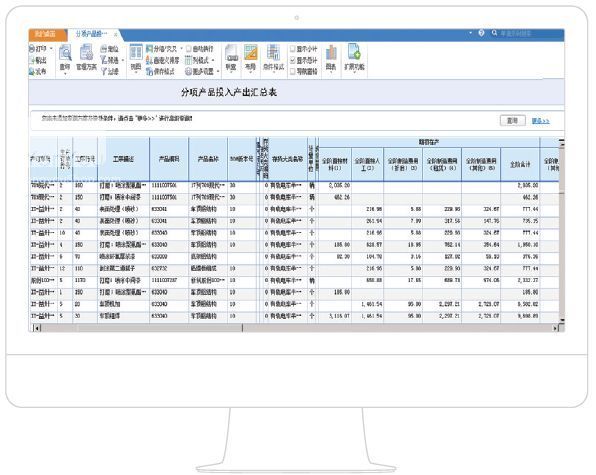
Task: Click the Layout ruler icon
Action: 250,52
